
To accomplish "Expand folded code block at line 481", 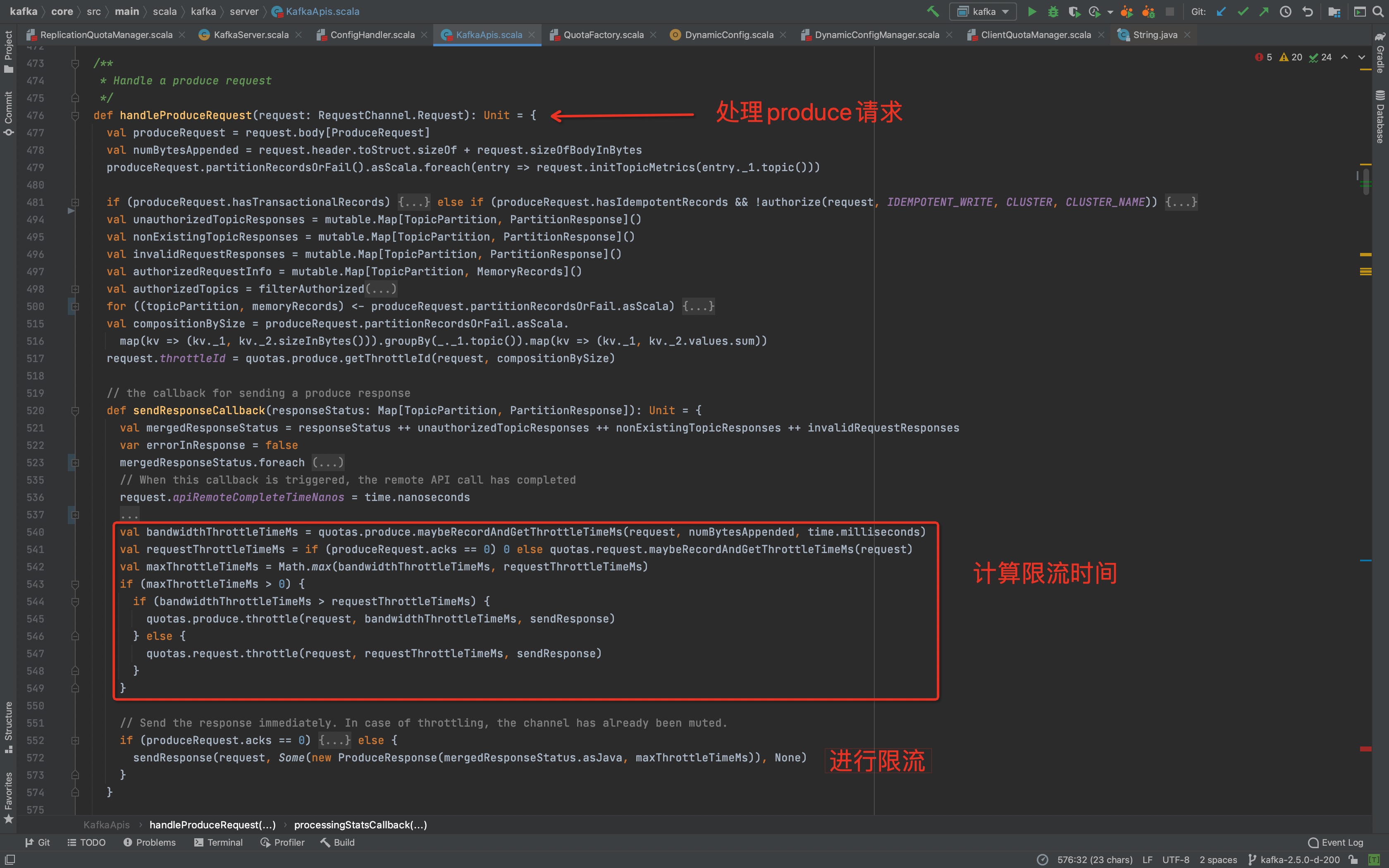I will click(75, 202).
